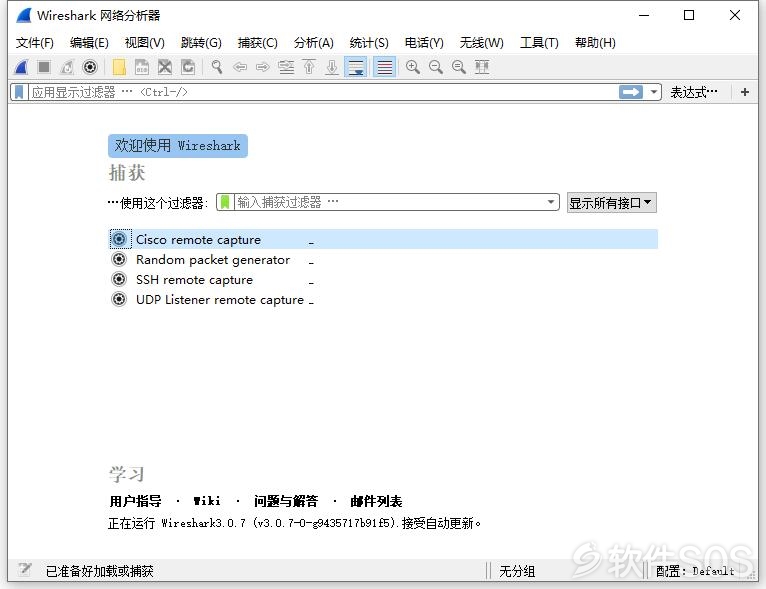Select UDP Listener remote capture interface

pos(383,299)
